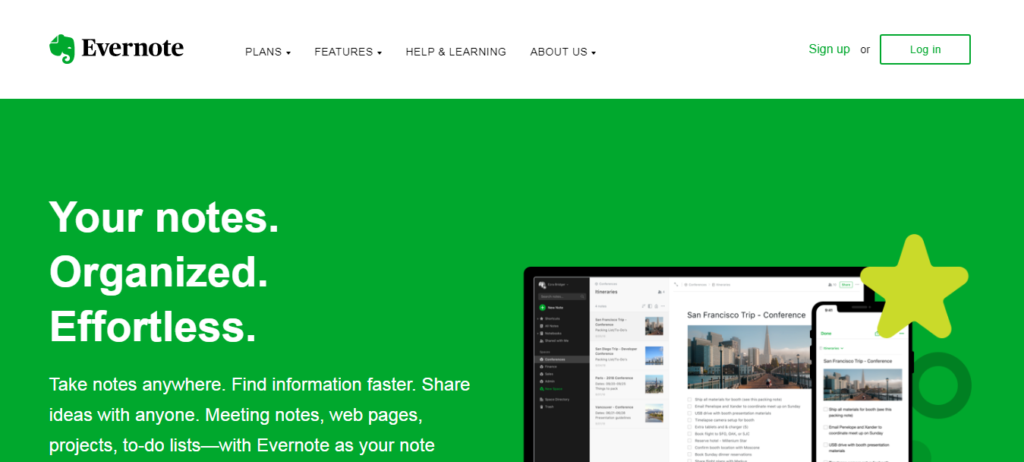Image resolution: width=1024 pixels, height=462 pixels.
Task: Open the San Francisco Trip note thumbnail
Action: 654,326
